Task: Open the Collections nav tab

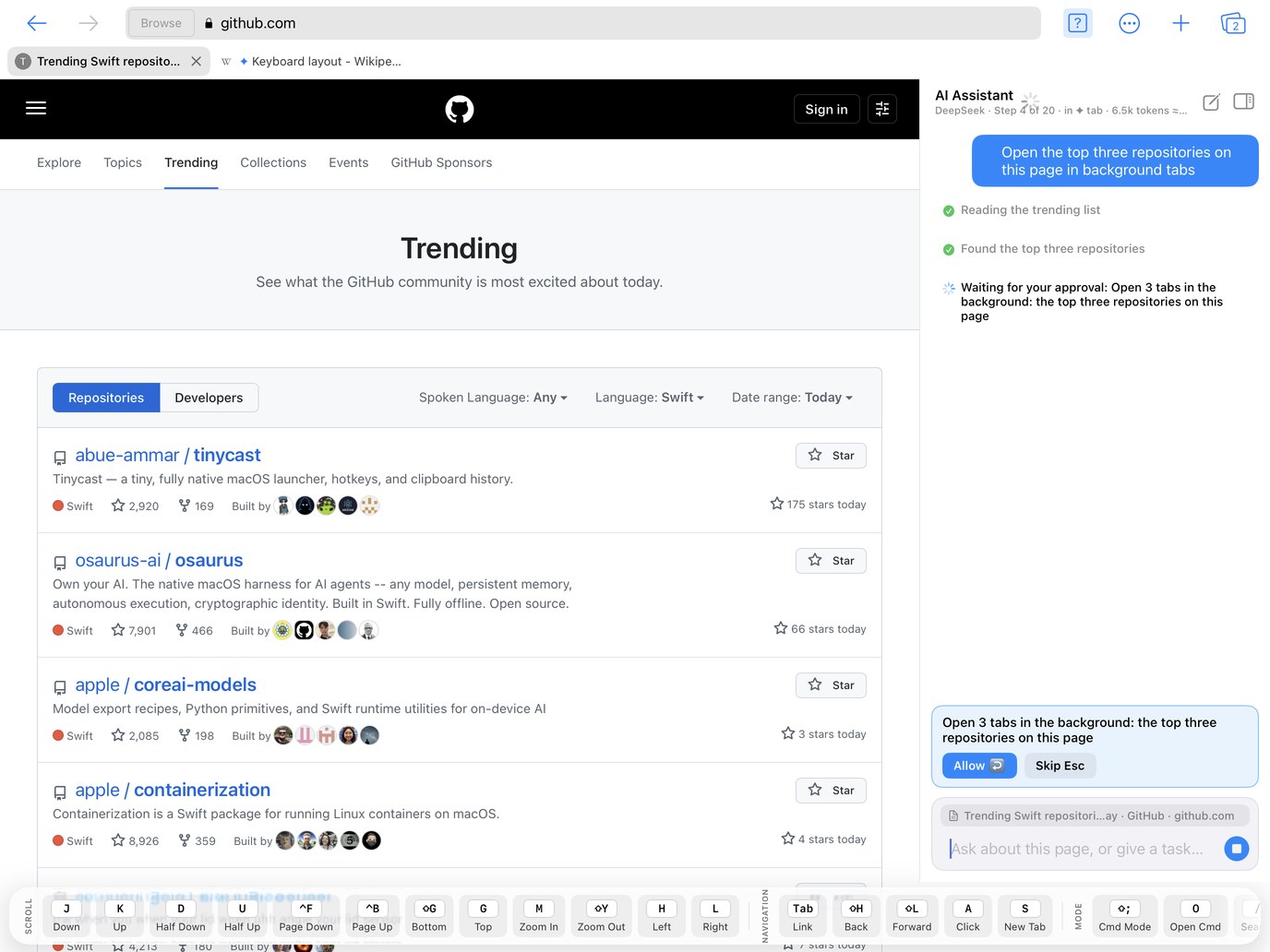Action: point(273,162)
